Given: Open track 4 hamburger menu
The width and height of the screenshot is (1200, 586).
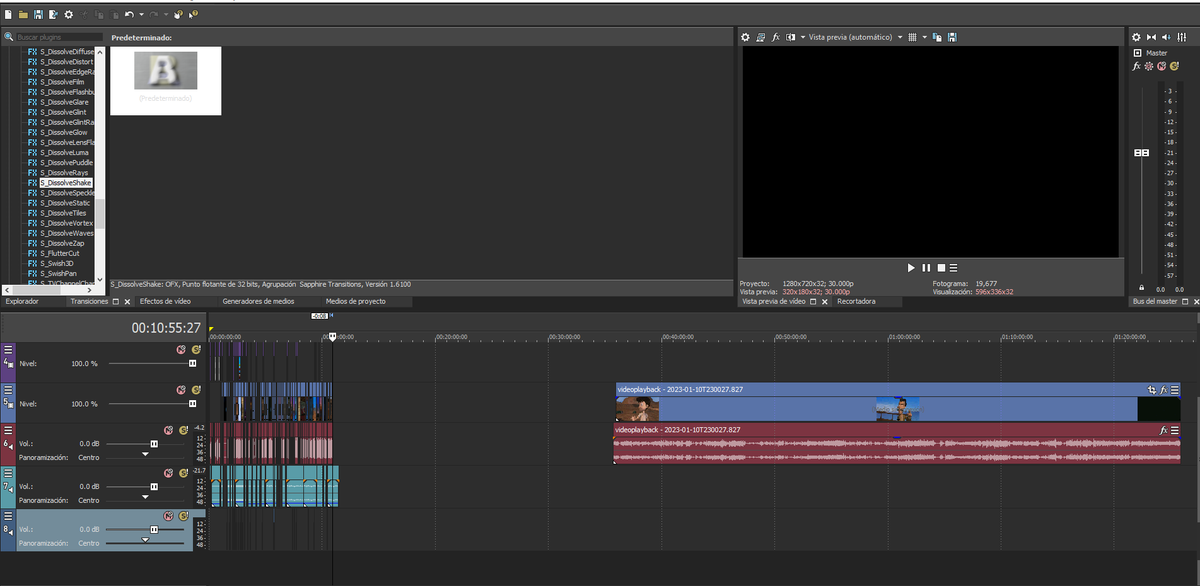Looking at the screenshot, I should [x=8, y=350].
